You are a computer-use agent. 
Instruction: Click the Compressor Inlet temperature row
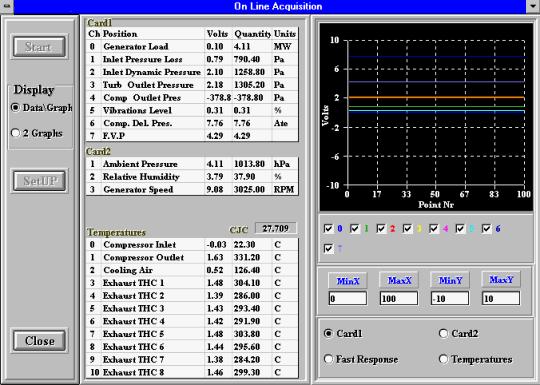pos(192,244)
